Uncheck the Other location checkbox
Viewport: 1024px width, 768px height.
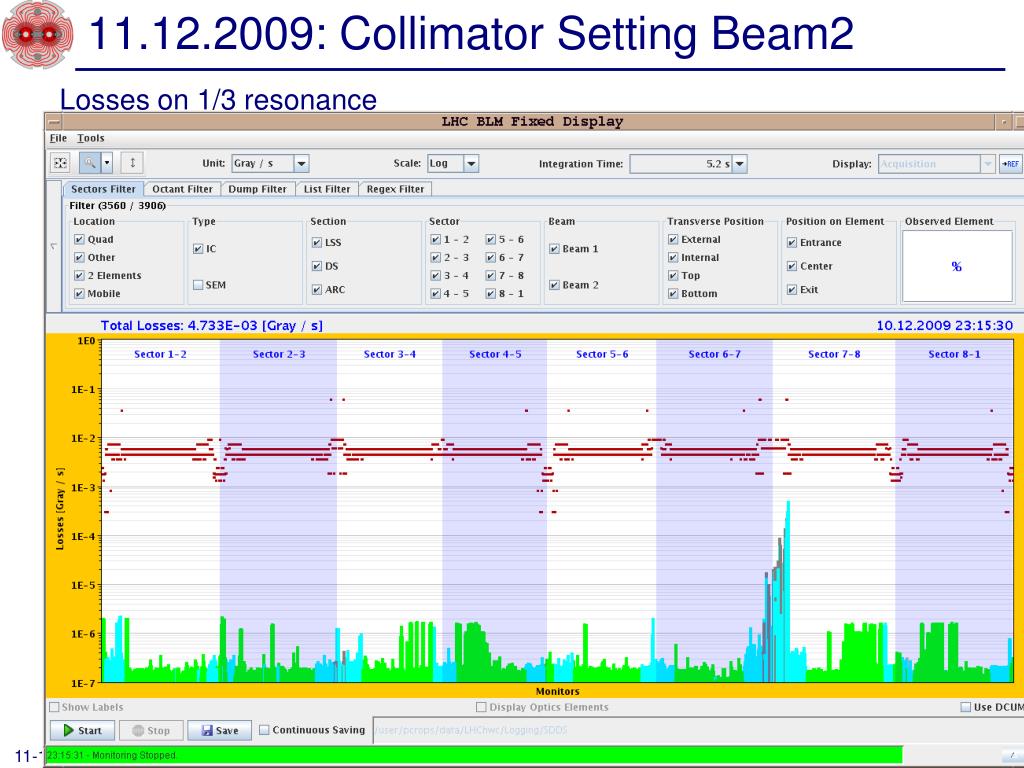(79, 258)
